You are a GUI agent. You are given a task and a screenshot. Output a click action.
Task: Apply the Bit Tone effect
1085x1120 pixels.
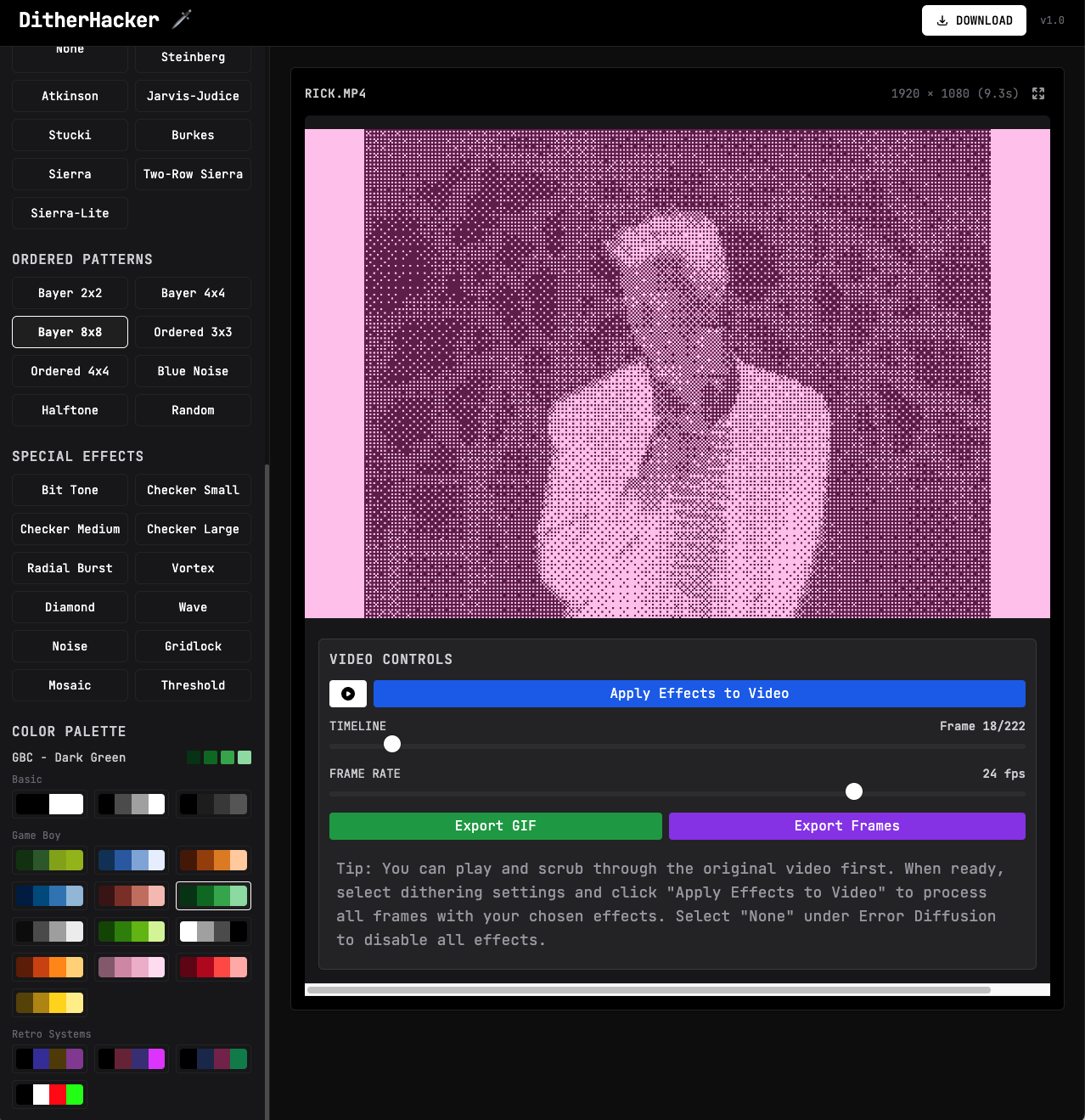(x=70, y=490)
